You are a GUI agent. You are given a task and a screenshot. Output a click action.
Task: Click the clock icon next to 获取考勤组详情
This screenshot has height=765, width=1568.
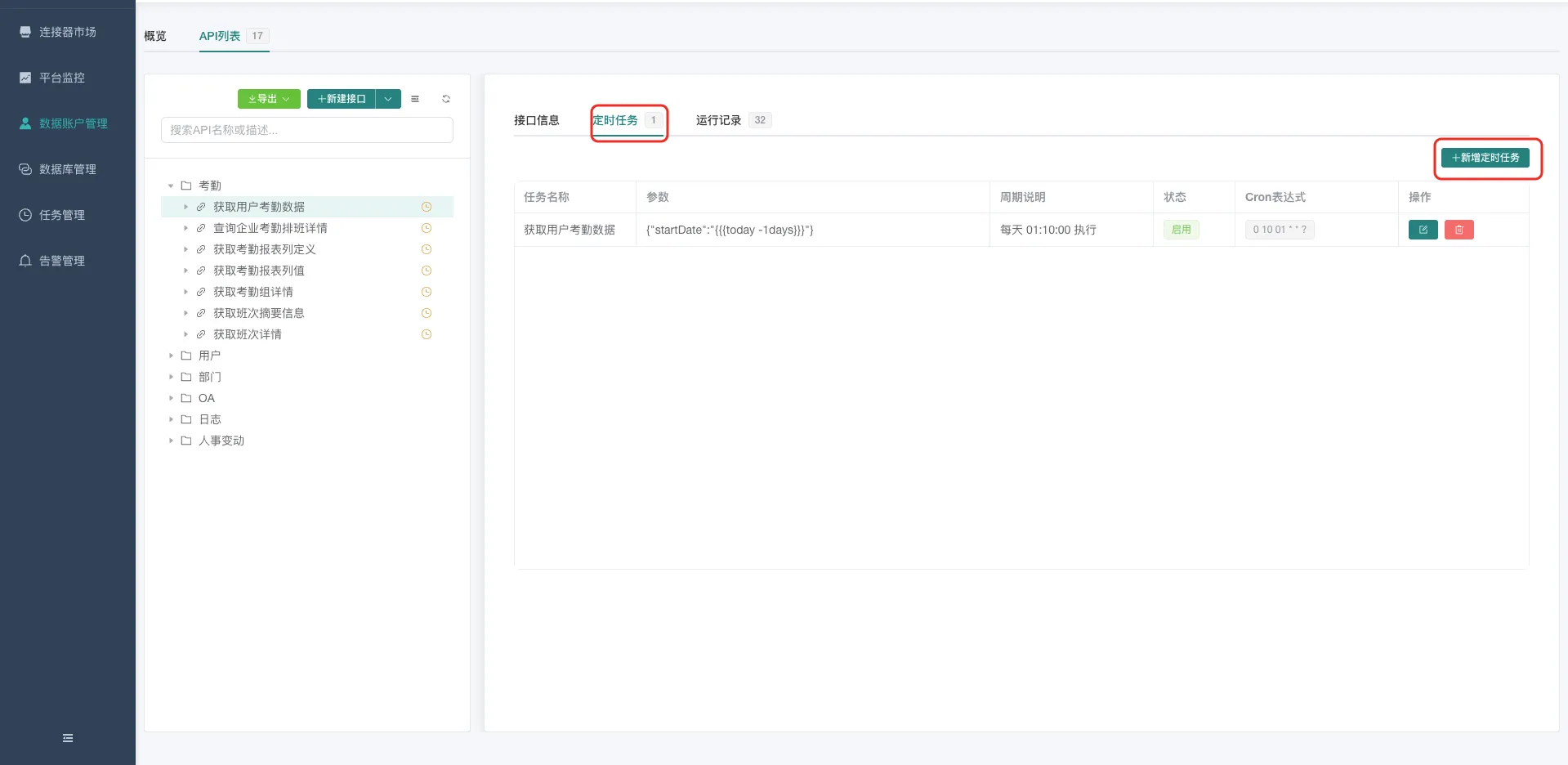click(426, 292)
